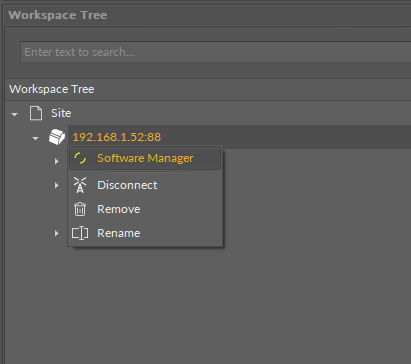The width and height of the screenshot is (411, 364).
Task: Expand the second child node under the device
Action: coord(57,185)
